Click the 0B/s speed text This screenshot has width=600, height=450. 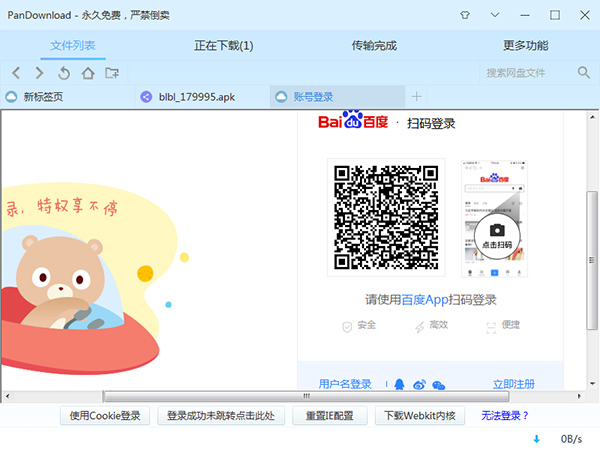pos(571,439)
